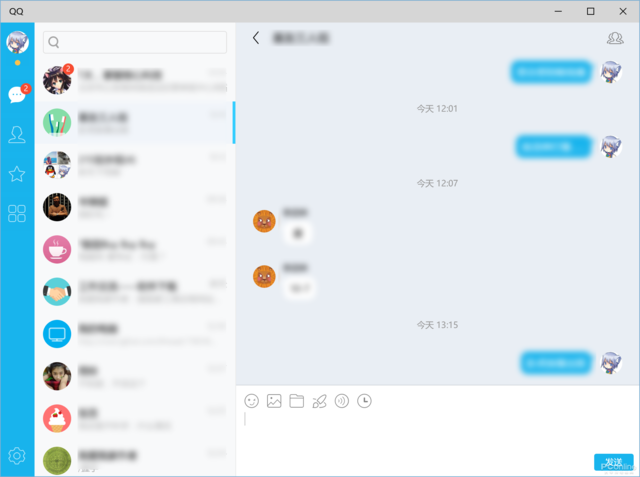Select conversation with handshake avatar
Image resolution: width=640 pixels, height=477 pixels.
point(135,292)
